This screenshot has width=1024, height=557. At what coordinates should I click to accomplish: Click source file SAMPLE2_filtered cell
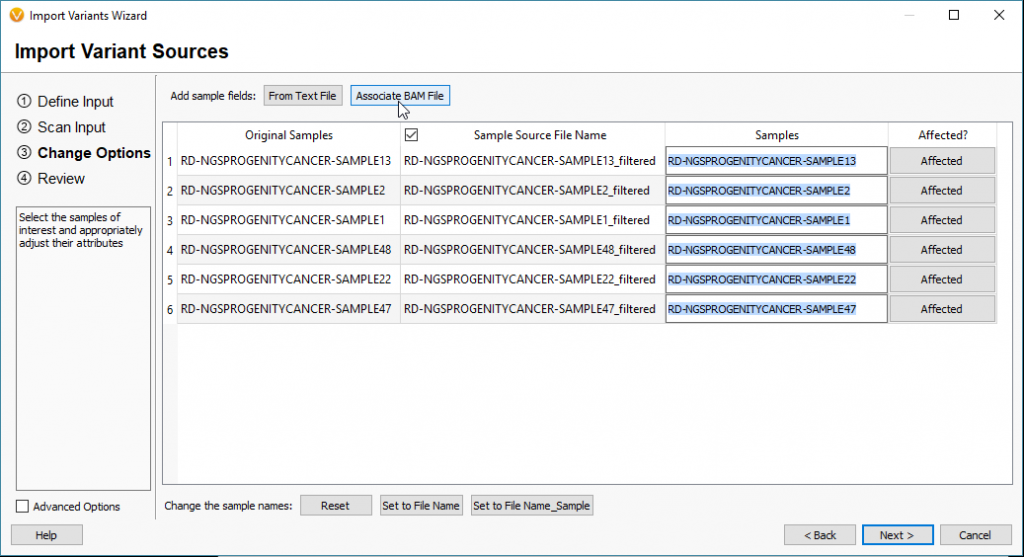click(532, 191)
